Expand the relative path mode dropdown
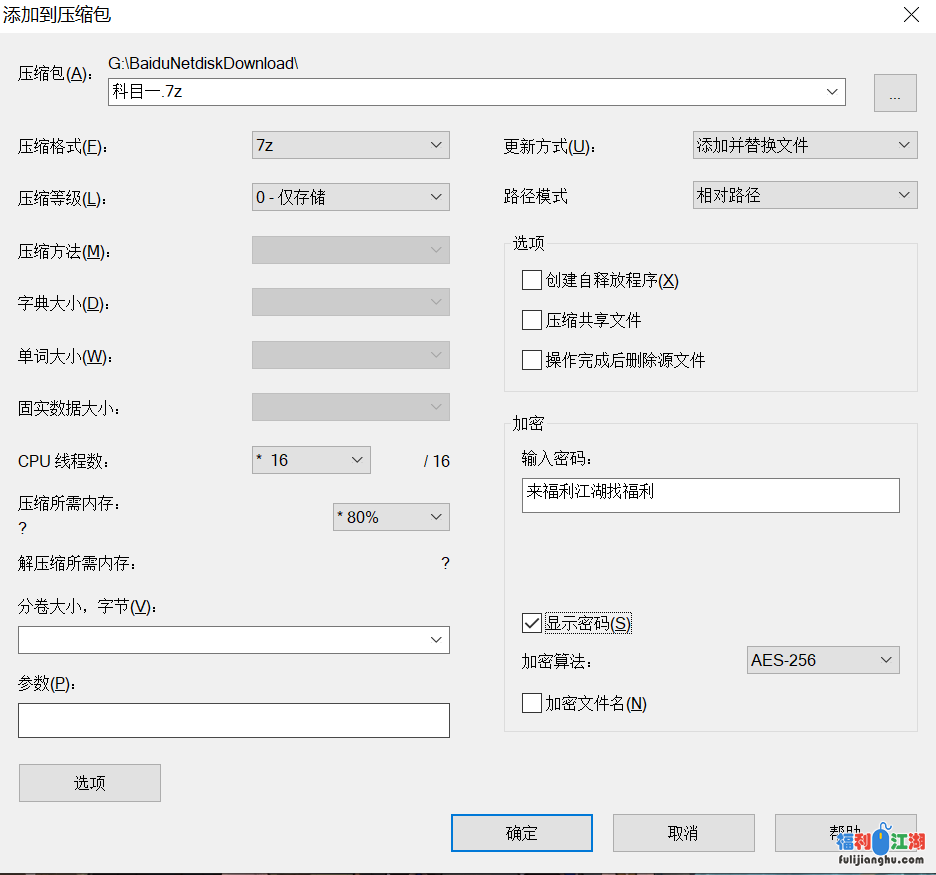Viewport: 936px width, 875px height. point(804,195)
